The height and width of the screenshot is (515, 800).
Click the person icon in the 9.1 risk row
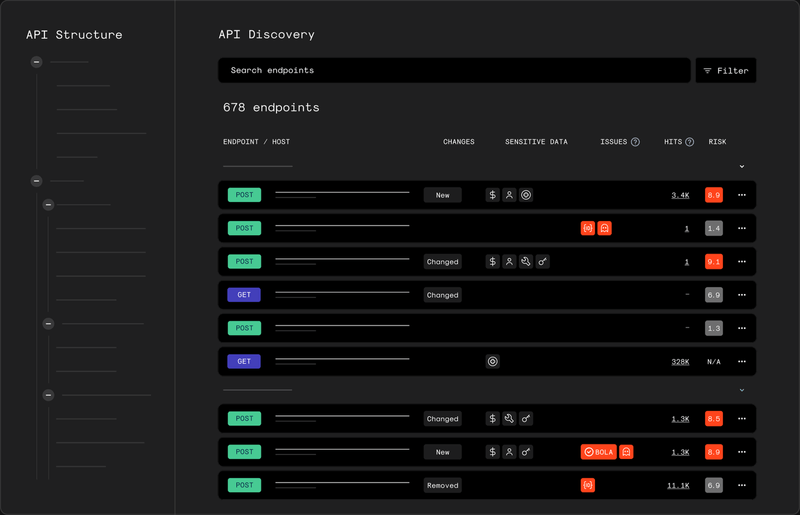point(509,262)
